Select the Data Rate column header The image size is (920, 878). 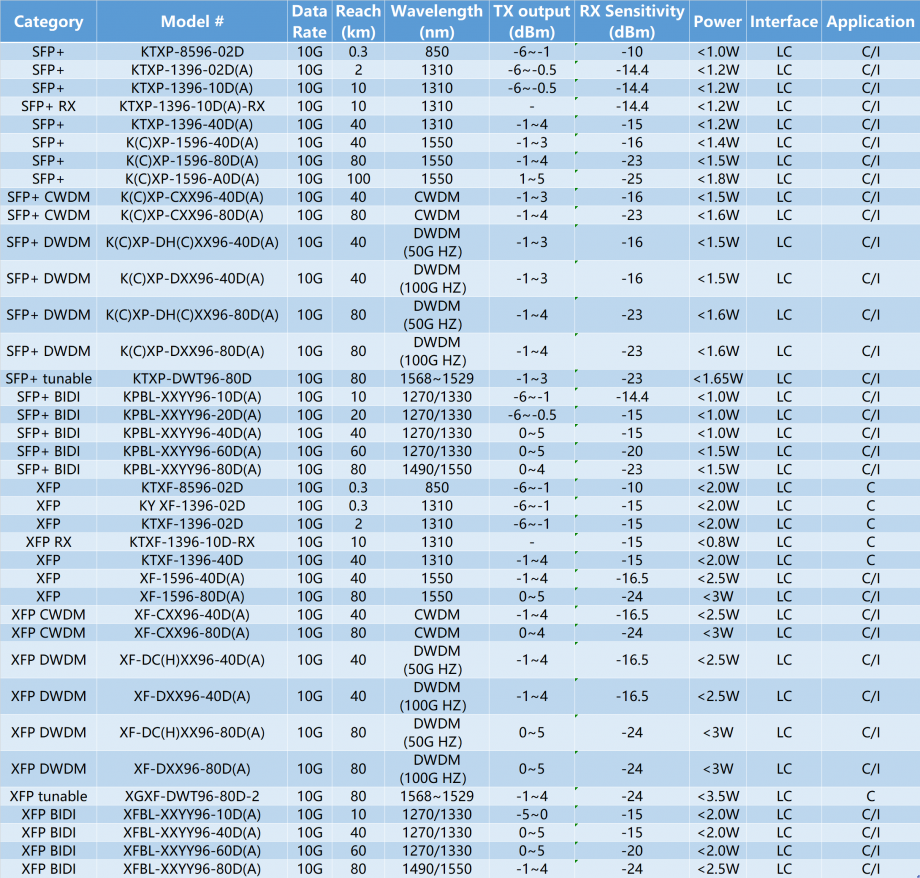tap(309, 21)
